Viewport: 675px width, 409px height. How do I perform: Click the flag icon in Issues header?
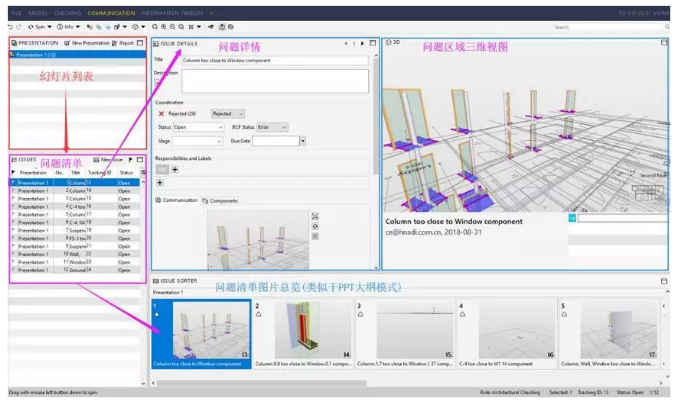[130, 160]
